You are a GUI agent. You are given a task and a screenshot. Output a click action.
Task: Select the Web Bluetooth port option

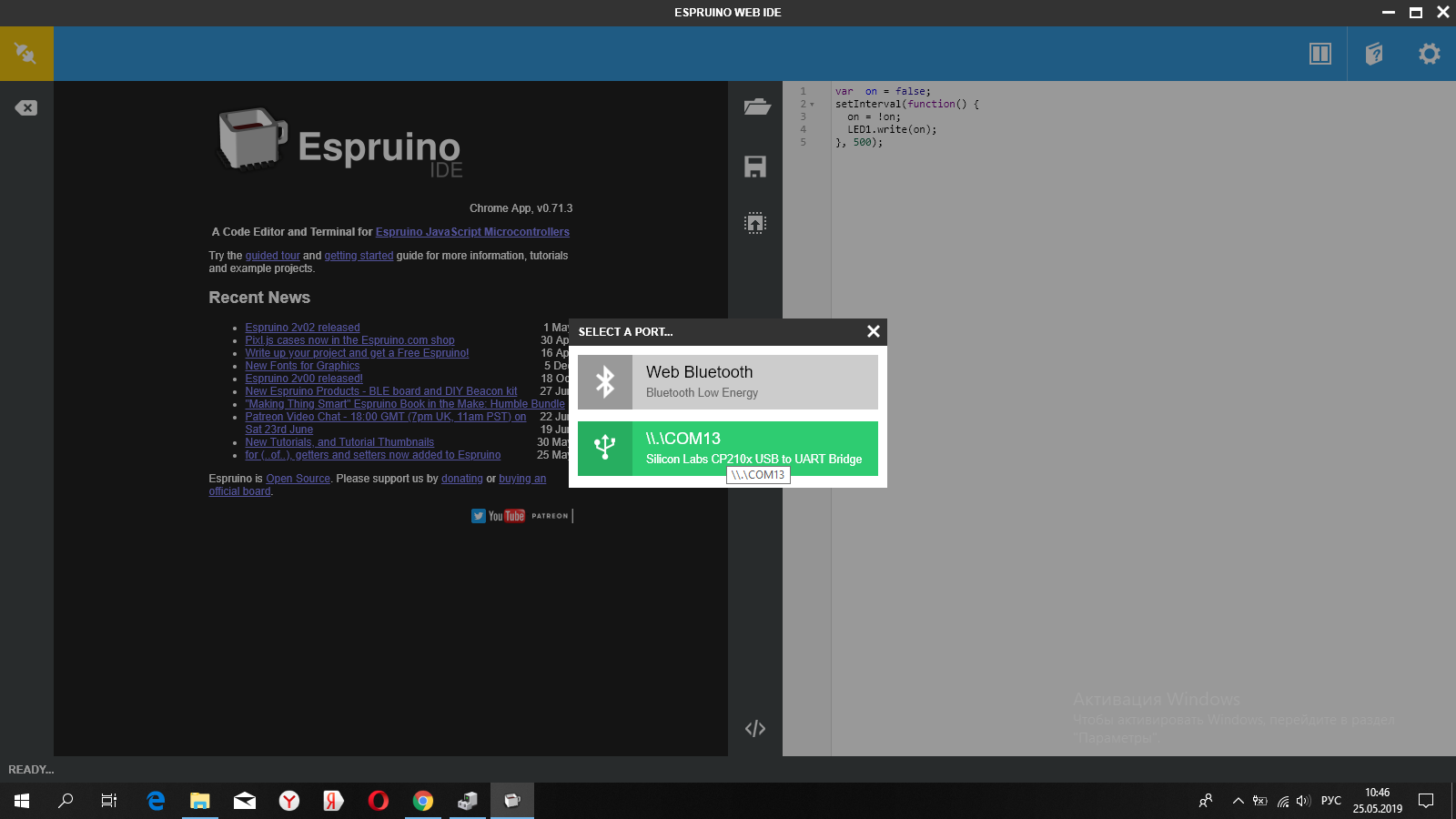coord(728,382)
